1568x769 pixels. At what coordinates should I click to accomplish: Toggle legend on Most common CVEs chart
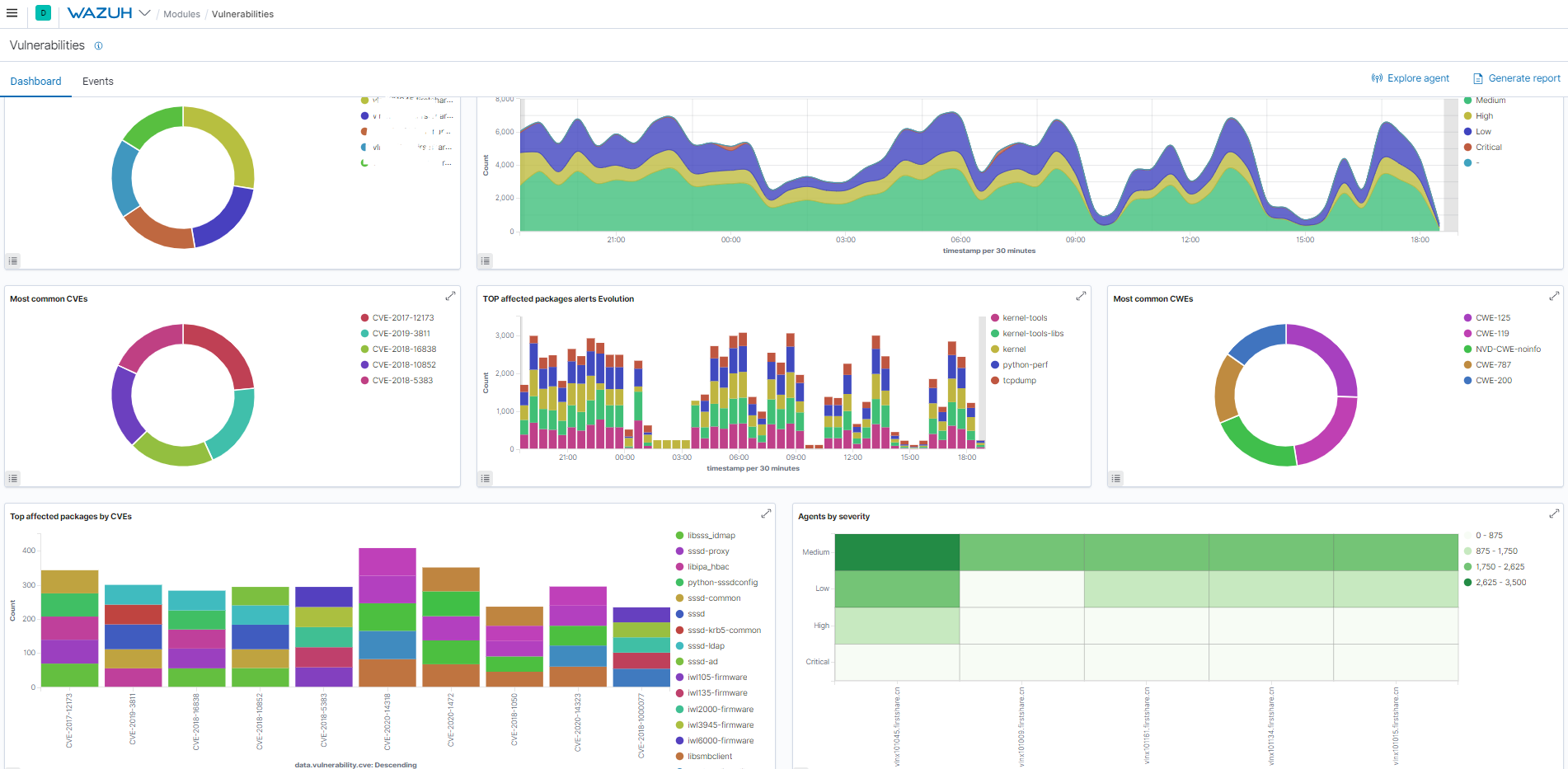click(12, 478)
